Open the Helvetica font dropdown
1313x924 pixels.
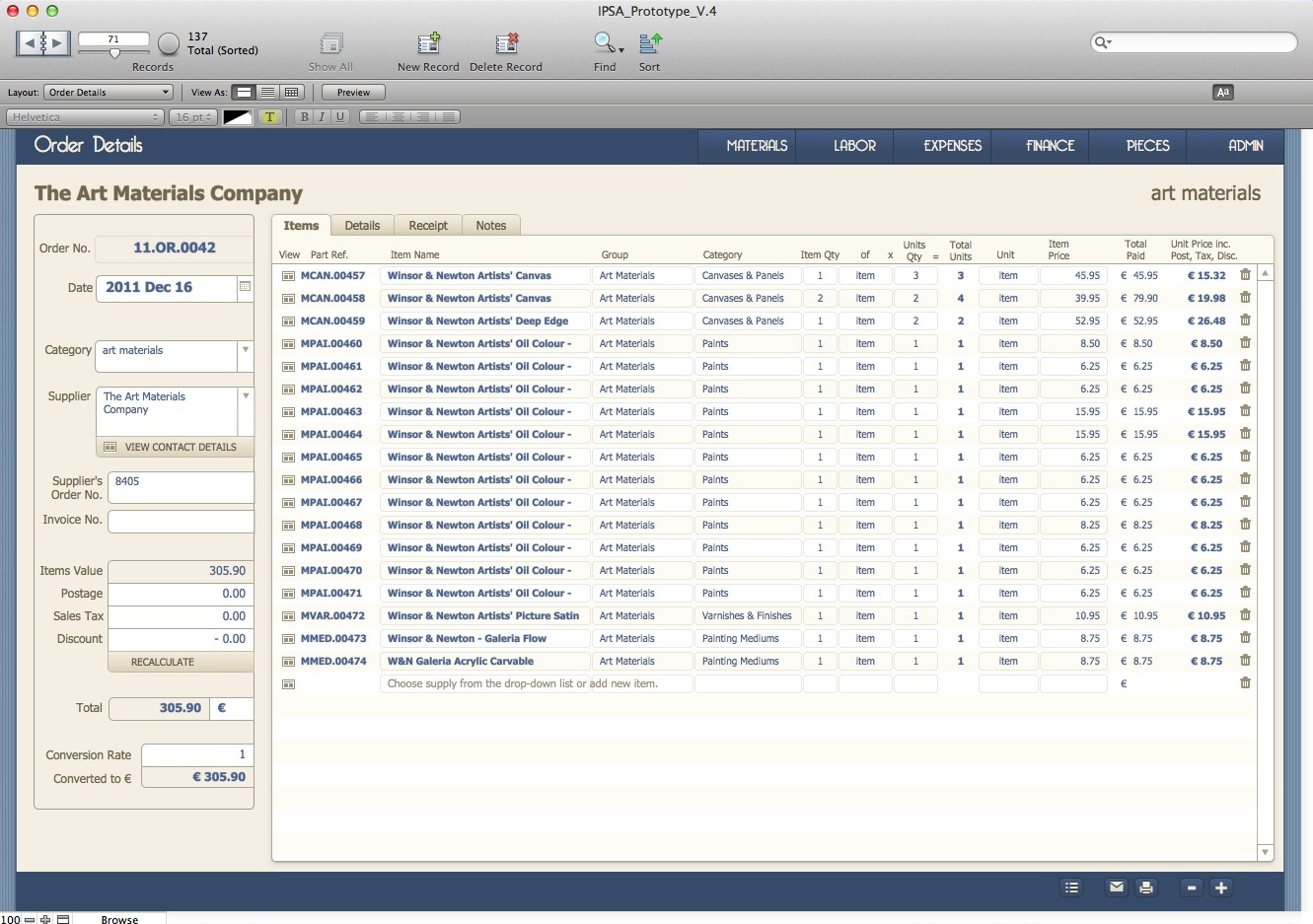click(x=85, y=117)
